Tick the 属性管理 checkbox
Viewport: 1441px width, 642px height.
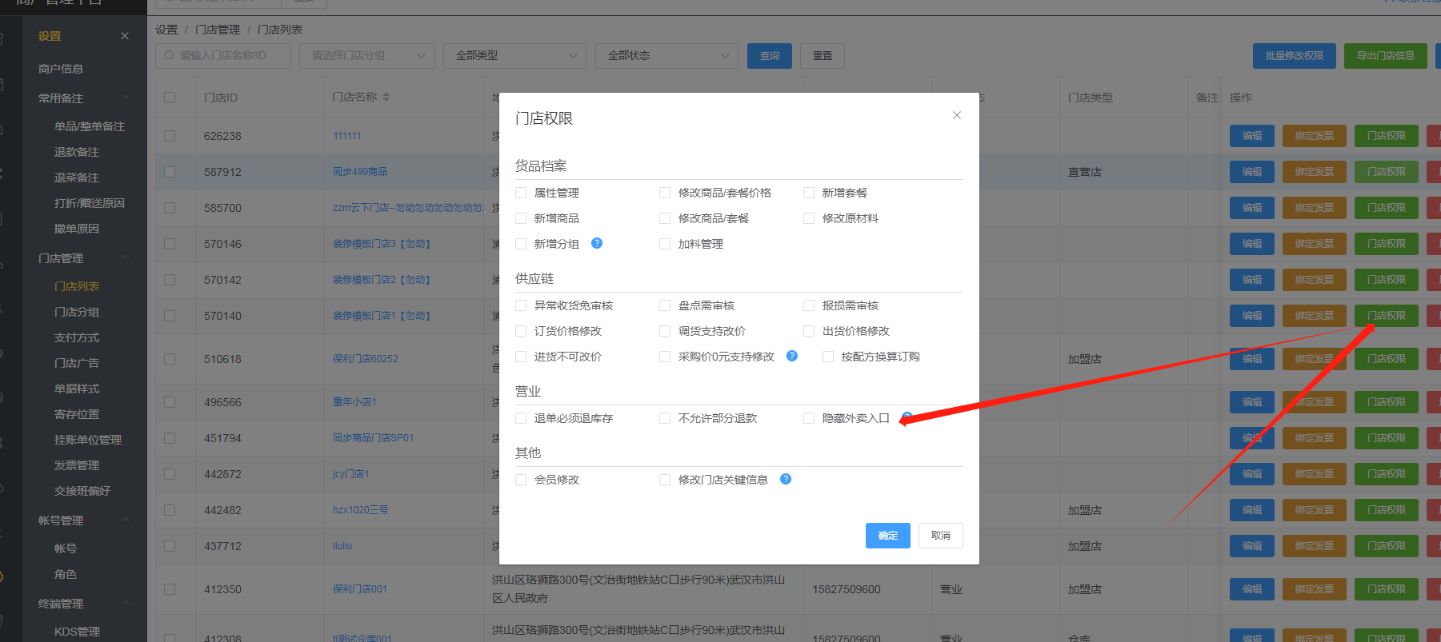(520, 192)
